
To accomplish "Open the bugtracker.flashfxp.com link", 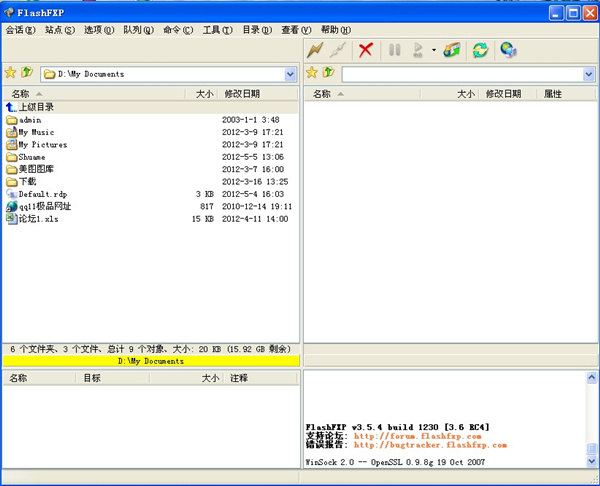I will tap(430, 445).
